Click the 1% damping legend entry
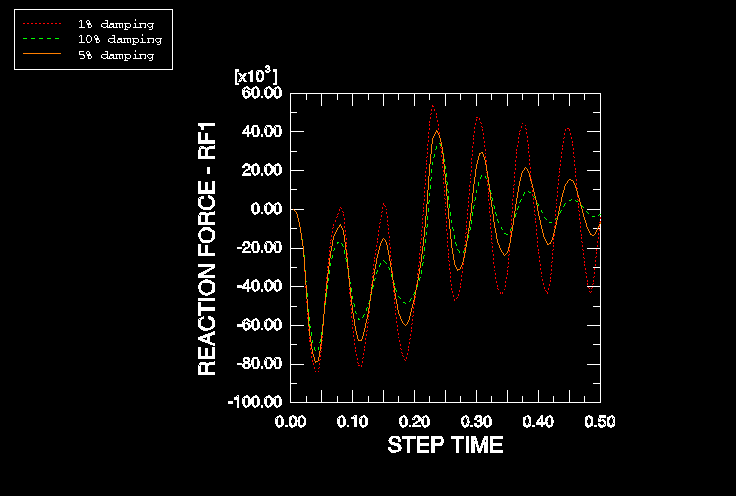Viewport: 736px width, 496px height. coord(115,23)
